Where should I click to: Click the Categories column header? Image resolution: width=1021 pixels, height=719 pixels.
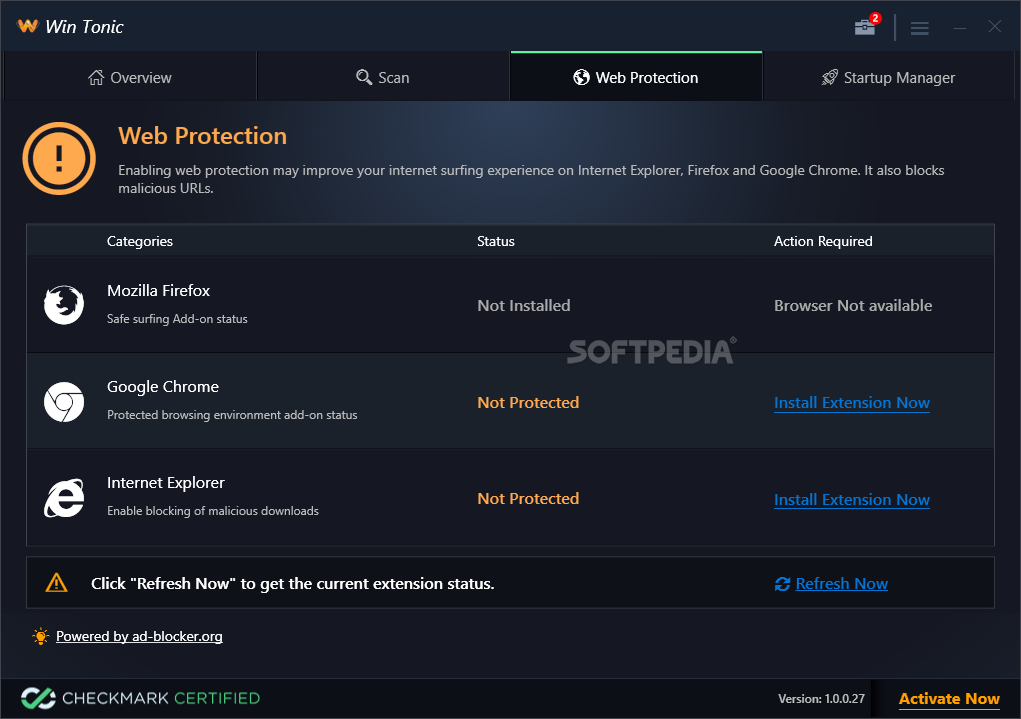(x=140, y=242)
